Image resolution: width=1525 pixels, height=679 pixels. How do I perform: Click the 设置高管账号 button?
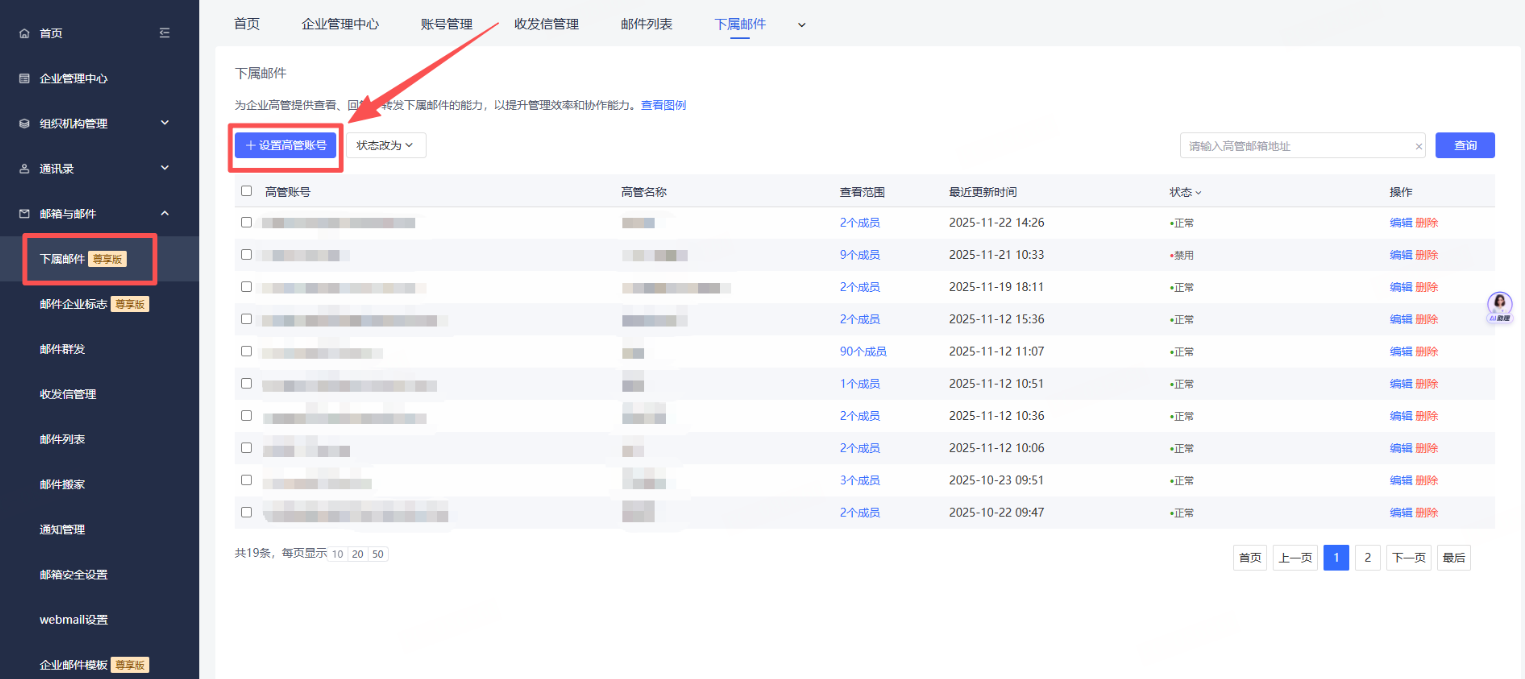[286, 145]
